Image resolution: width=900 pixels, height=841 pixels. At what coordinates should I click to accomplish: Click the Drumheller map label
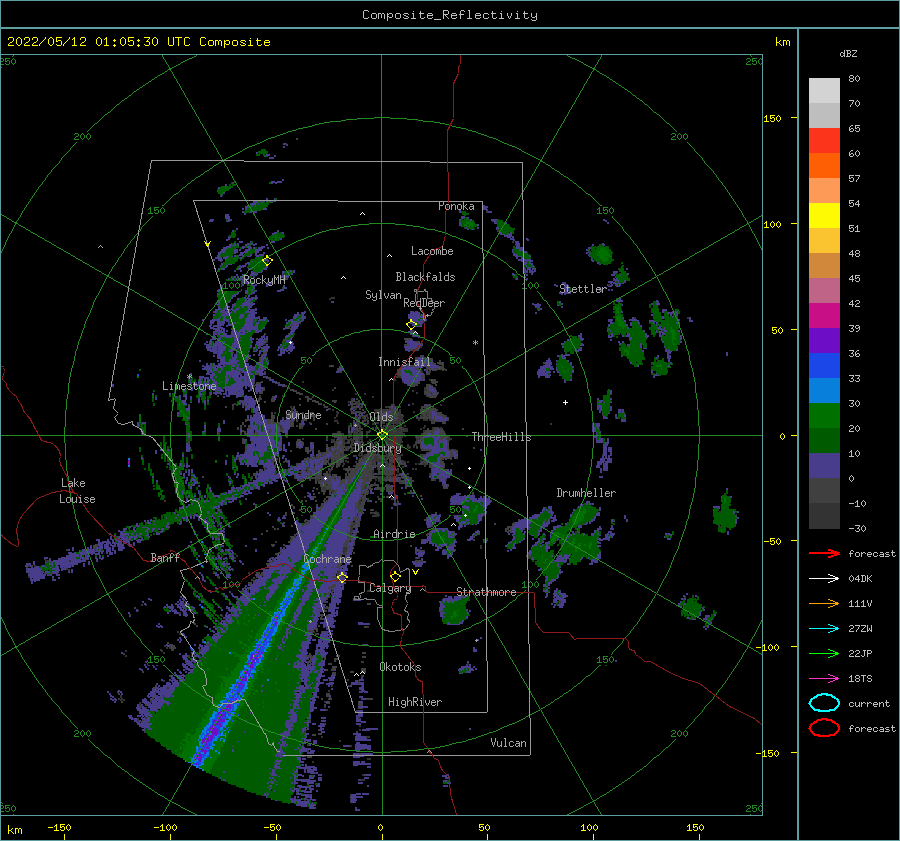(586, 493)
